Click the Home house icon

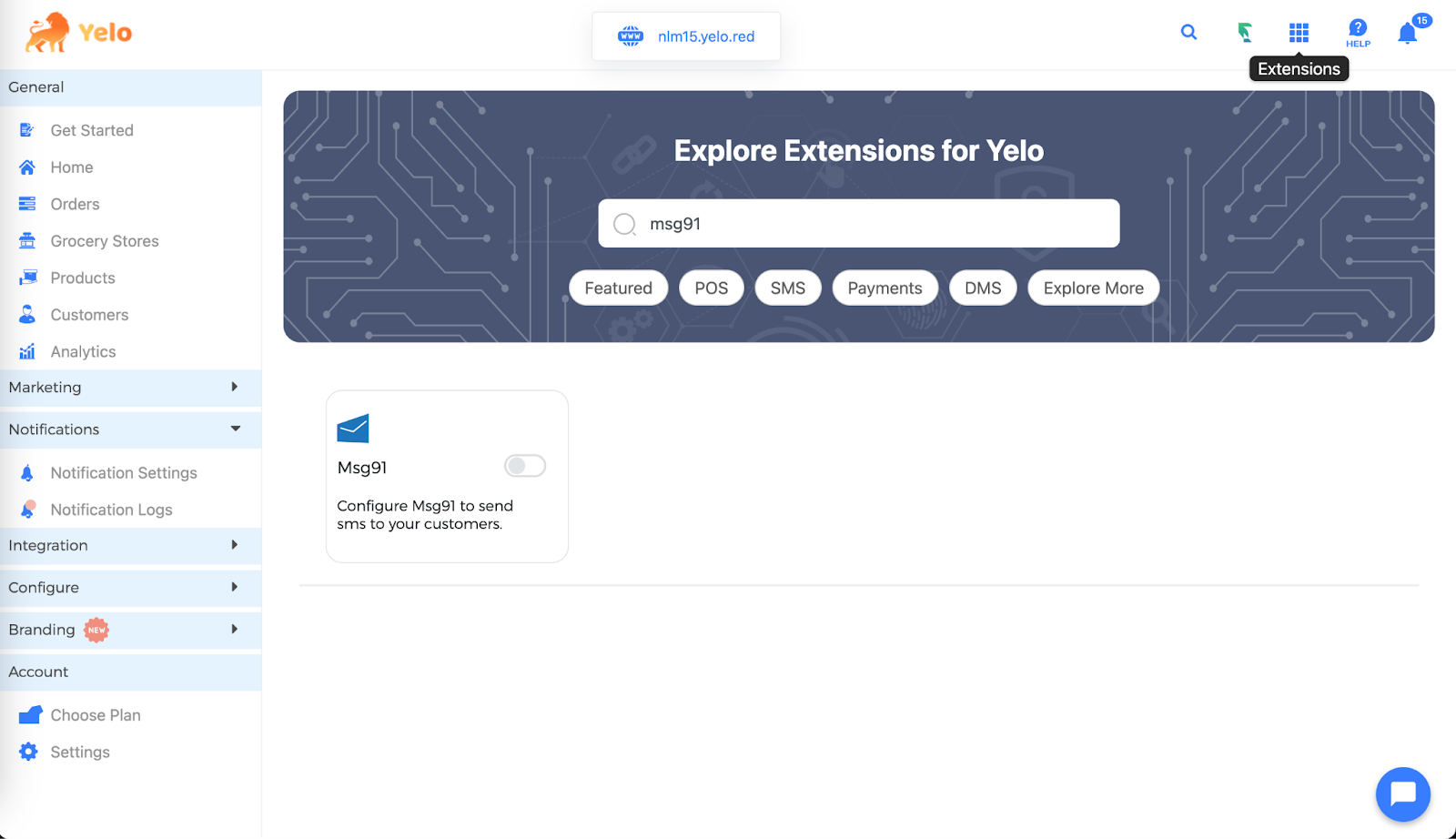[27, 167]
